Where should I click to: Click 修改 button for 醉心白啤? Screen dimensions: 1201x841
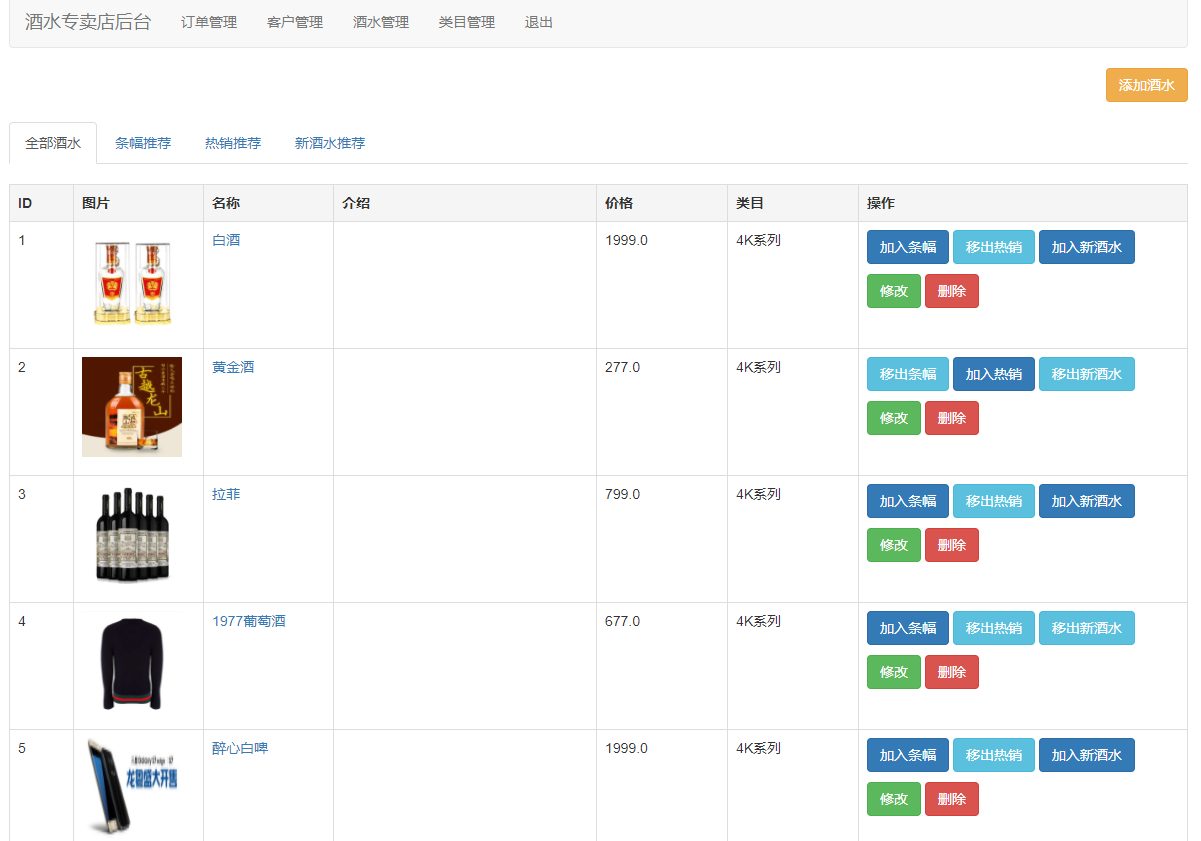pyautogui.click(x=893, y=799)
